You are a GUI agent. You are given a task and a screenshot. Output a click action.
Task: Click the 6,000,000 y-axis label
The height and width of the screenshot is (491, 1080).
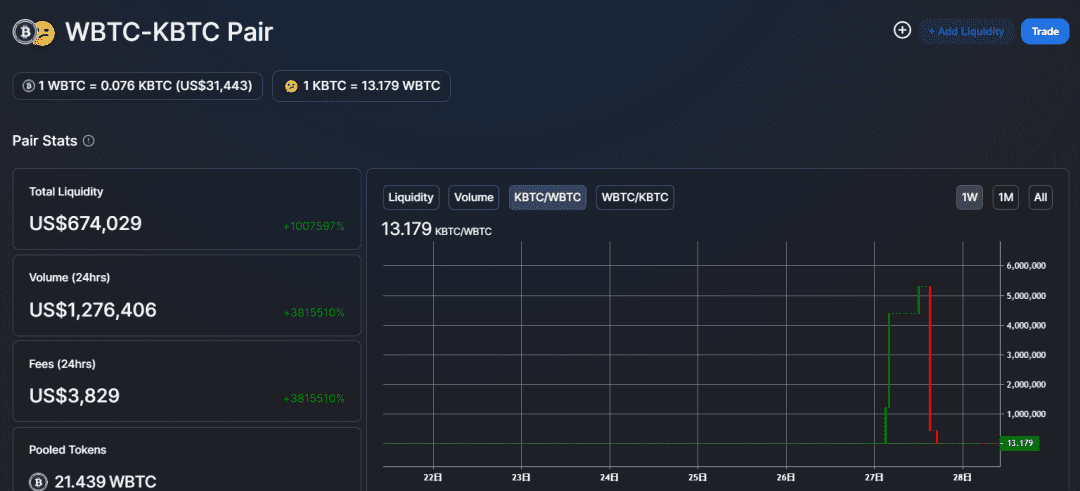tap(1027, 266)
